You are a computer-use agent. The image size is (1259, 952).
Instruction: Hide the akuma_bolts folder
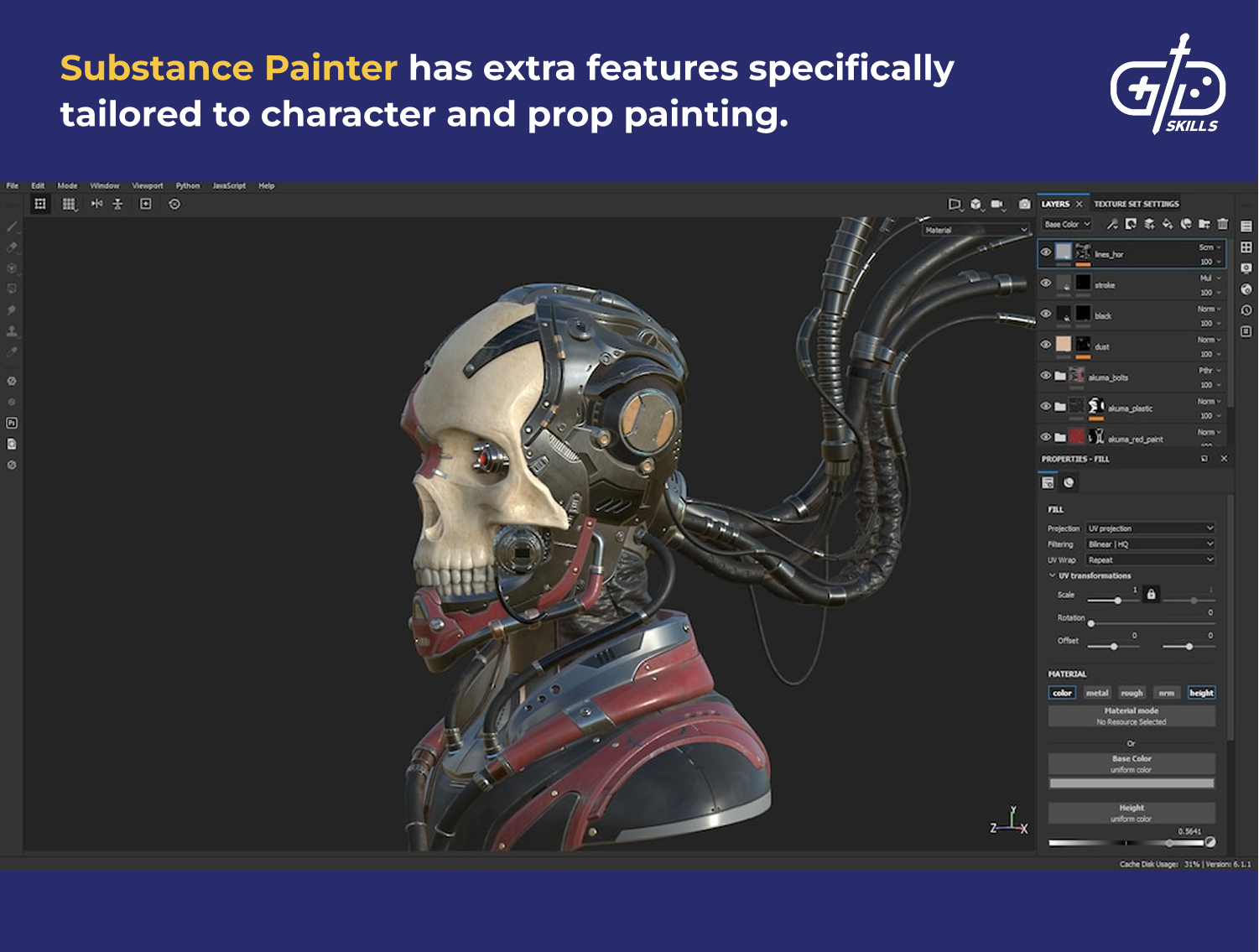[1046, 375]
